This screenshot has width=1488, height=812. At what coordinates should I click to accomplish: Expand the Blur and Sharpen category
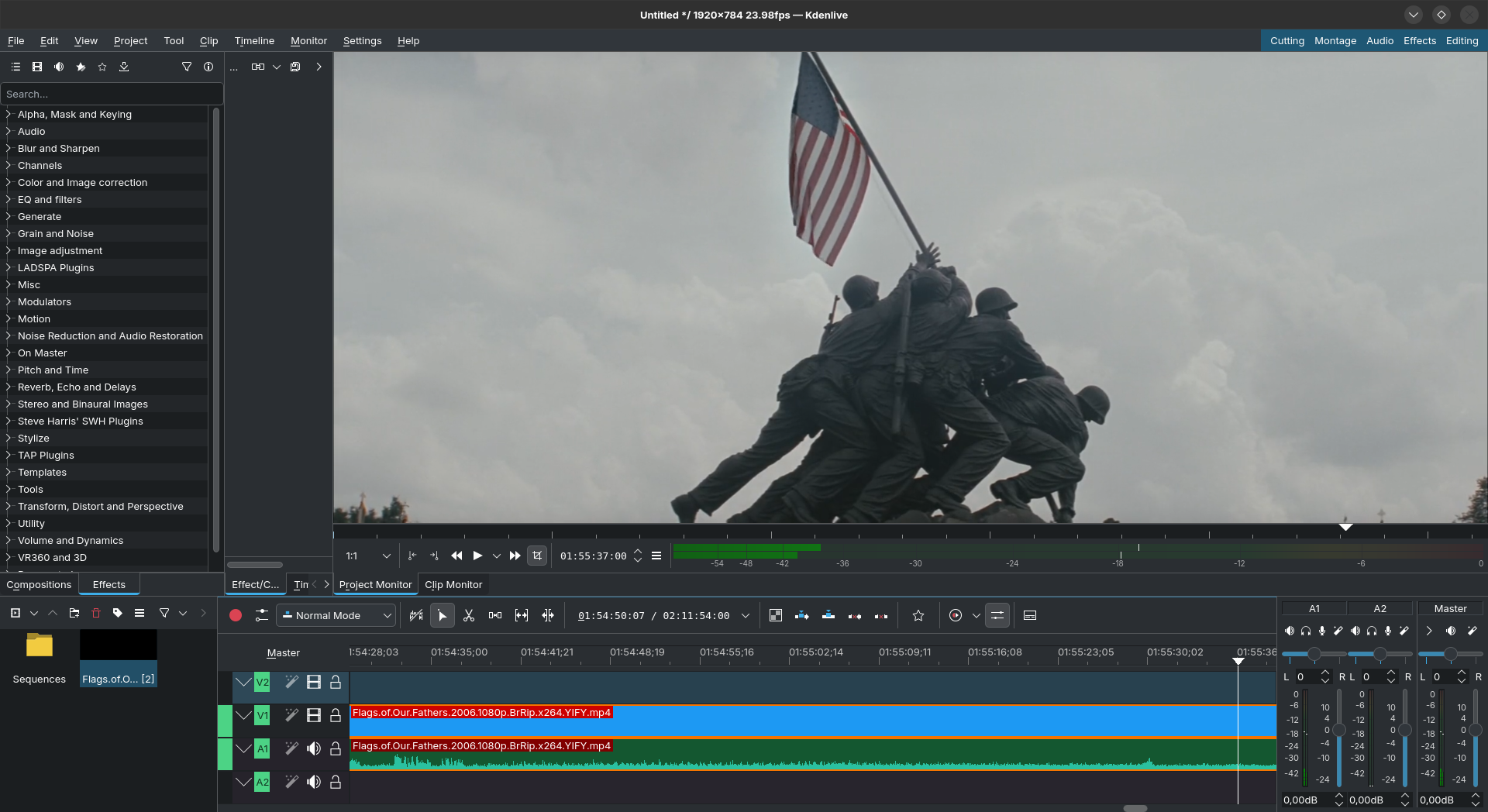59,149
